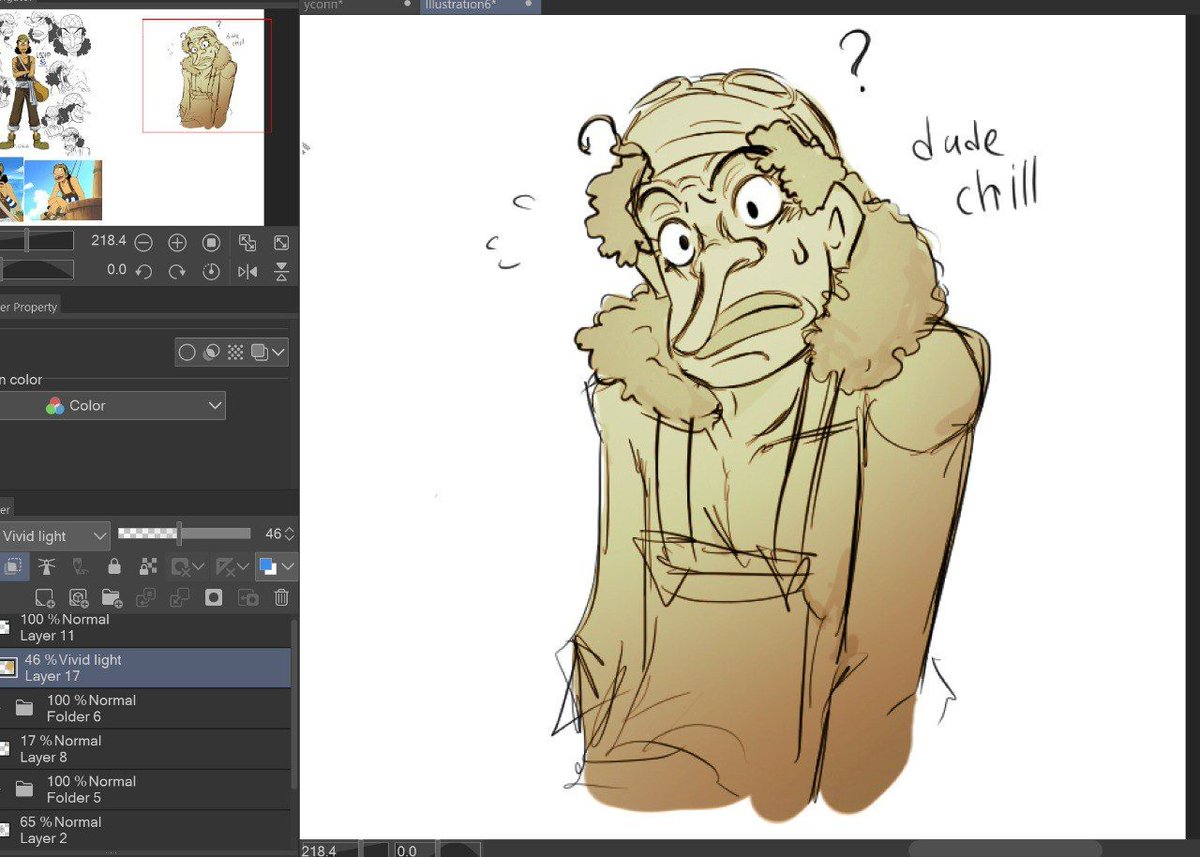
Task: Merge with the layer below
Action: pyautogui.click(x=180, y=598)
